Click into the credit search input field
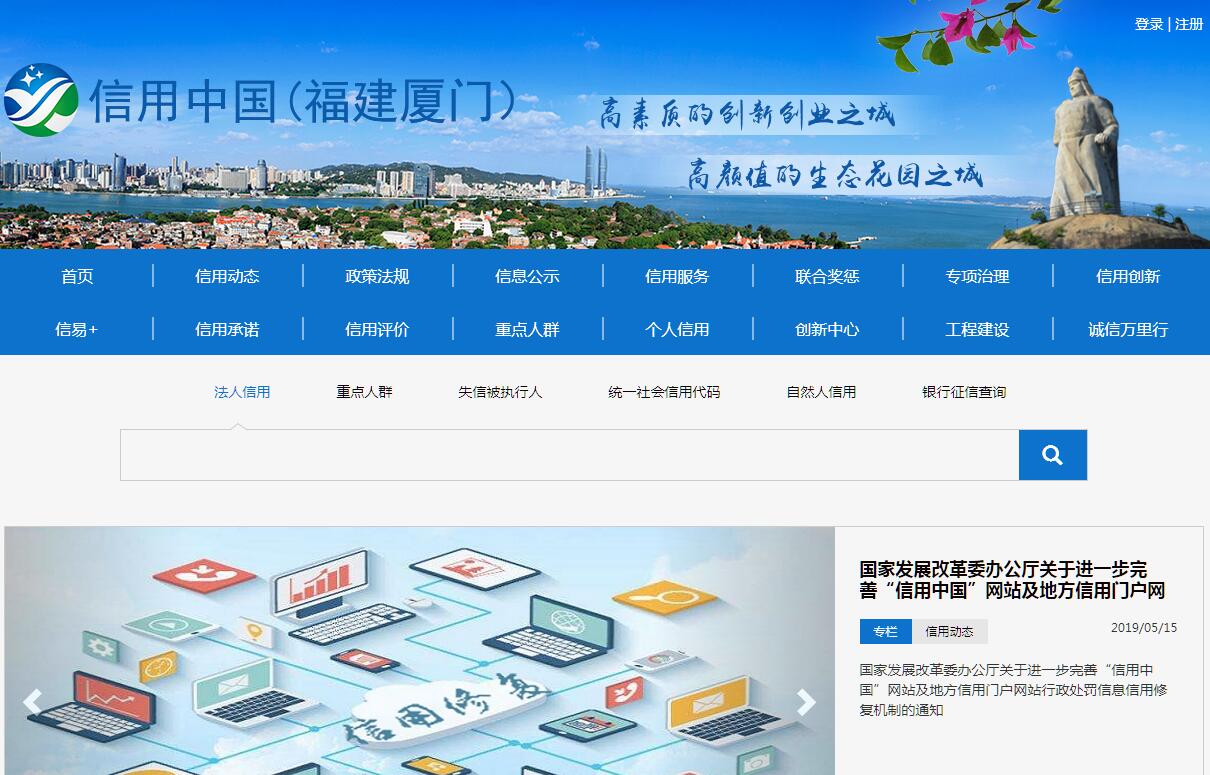Image resolution: width=1210 pixels, height=775 pixels. (569, 455)
